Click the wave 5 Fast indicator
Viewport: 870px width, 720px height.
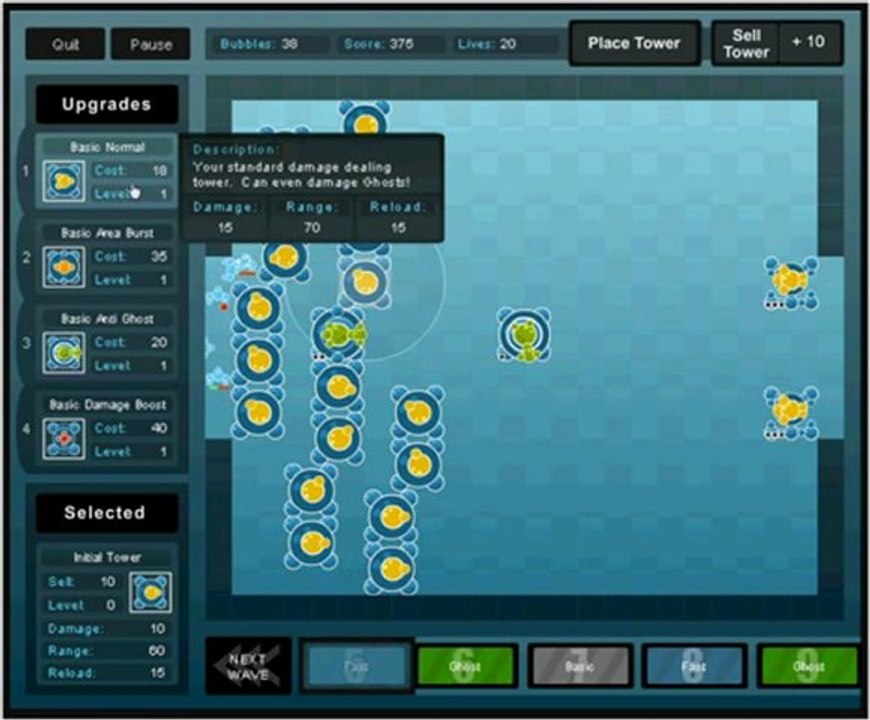[357, 665]
